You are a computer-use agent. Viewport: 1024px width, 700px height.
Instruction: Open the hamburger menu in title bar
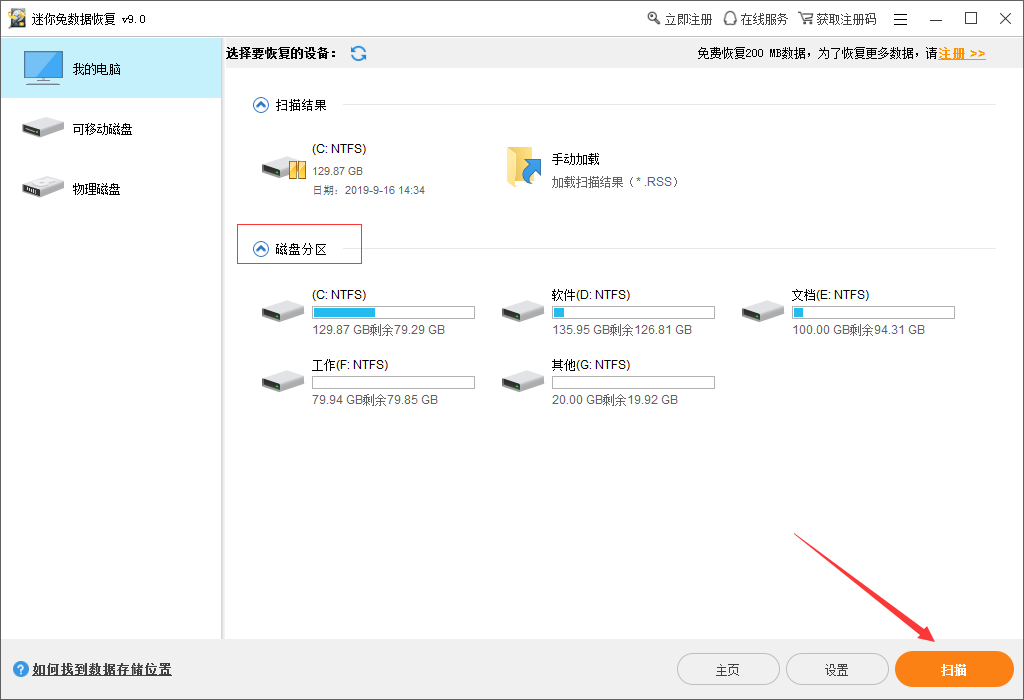click(x=901, y=20)
